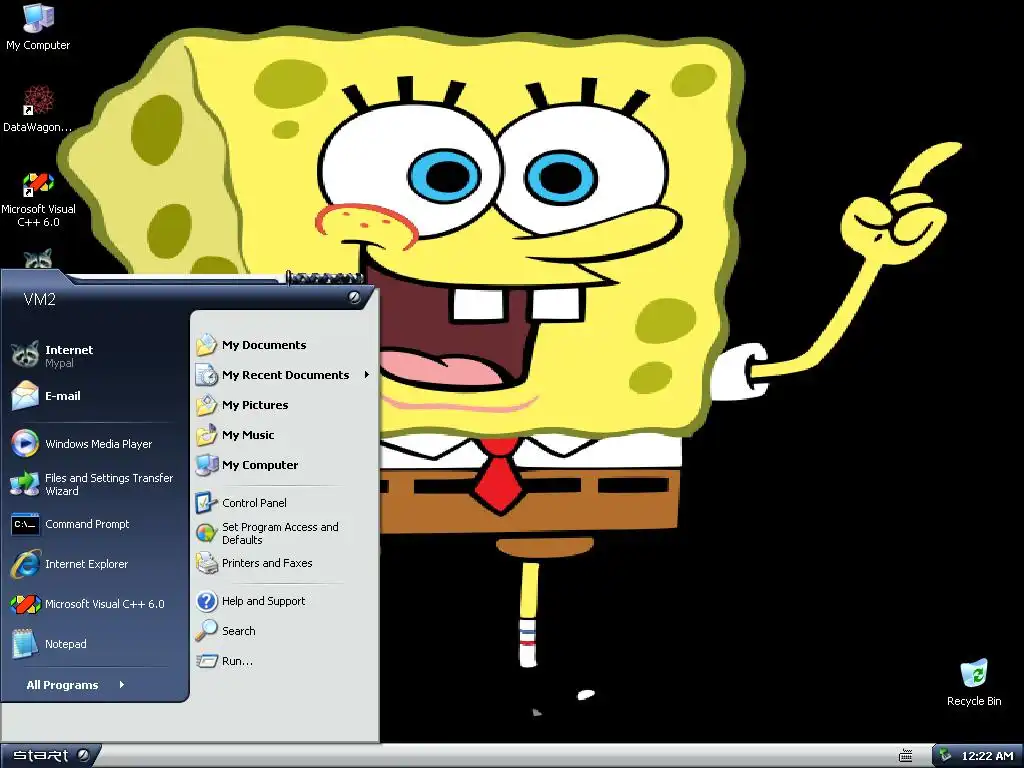
Task: Open My Pictures folder icon
Action: tap(206, 405)
